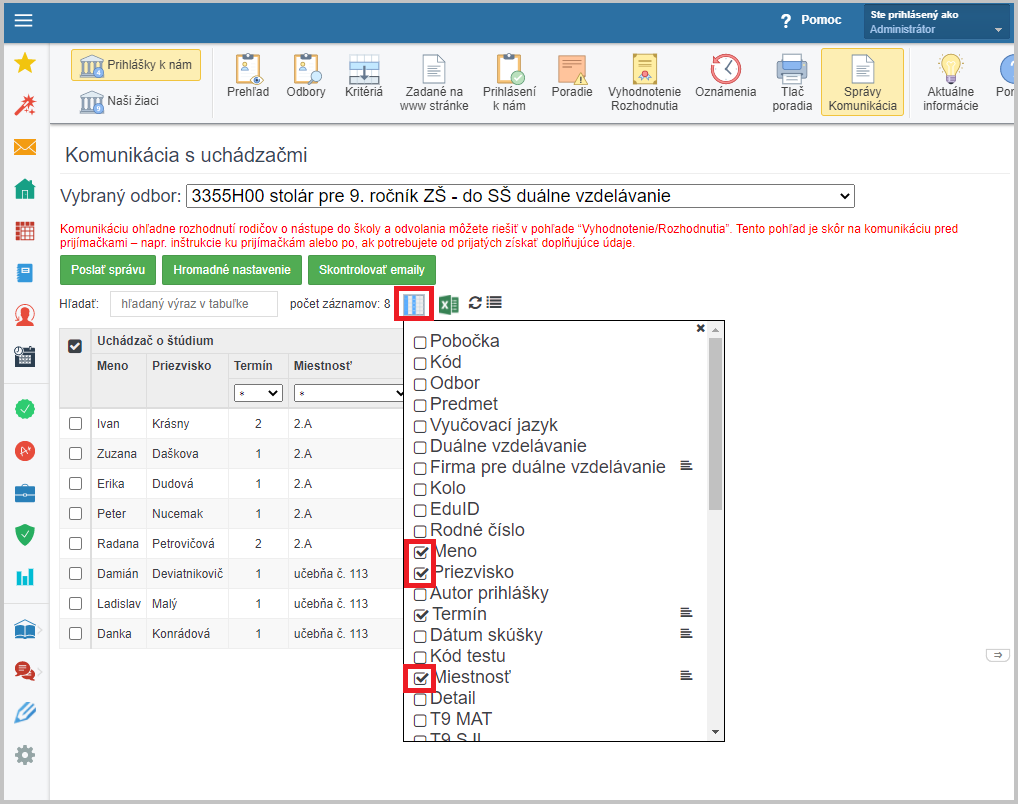
Task: Open the red grid timetable sidebar icon
Action: click(x=25, y=231)
